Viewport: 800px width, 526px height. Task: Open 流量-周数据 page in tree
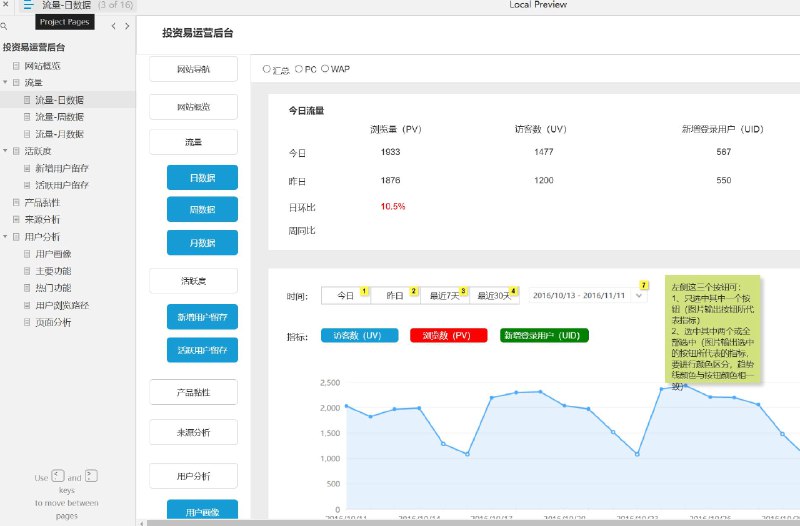click(59, 117)
